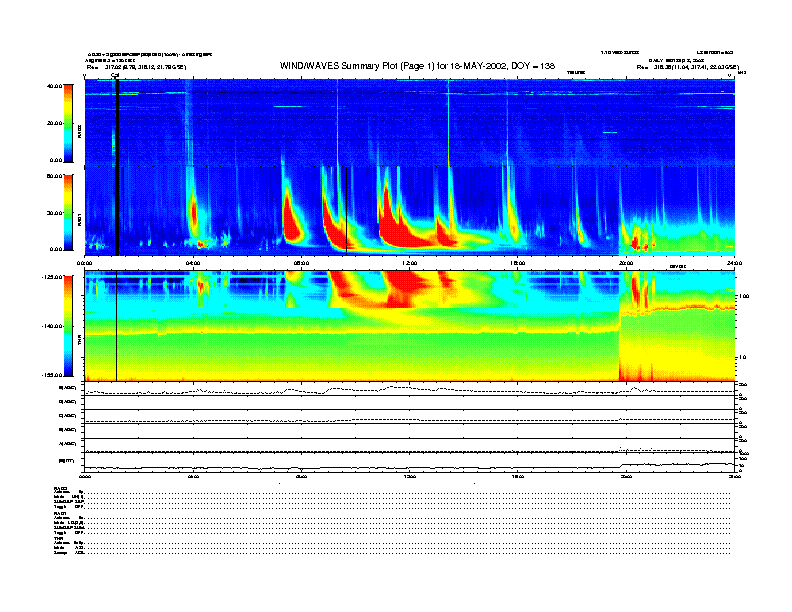The image size is (792, 612).
Task: Click the 24:00 tick label under RAD1 panel
Action: [734, 263]
